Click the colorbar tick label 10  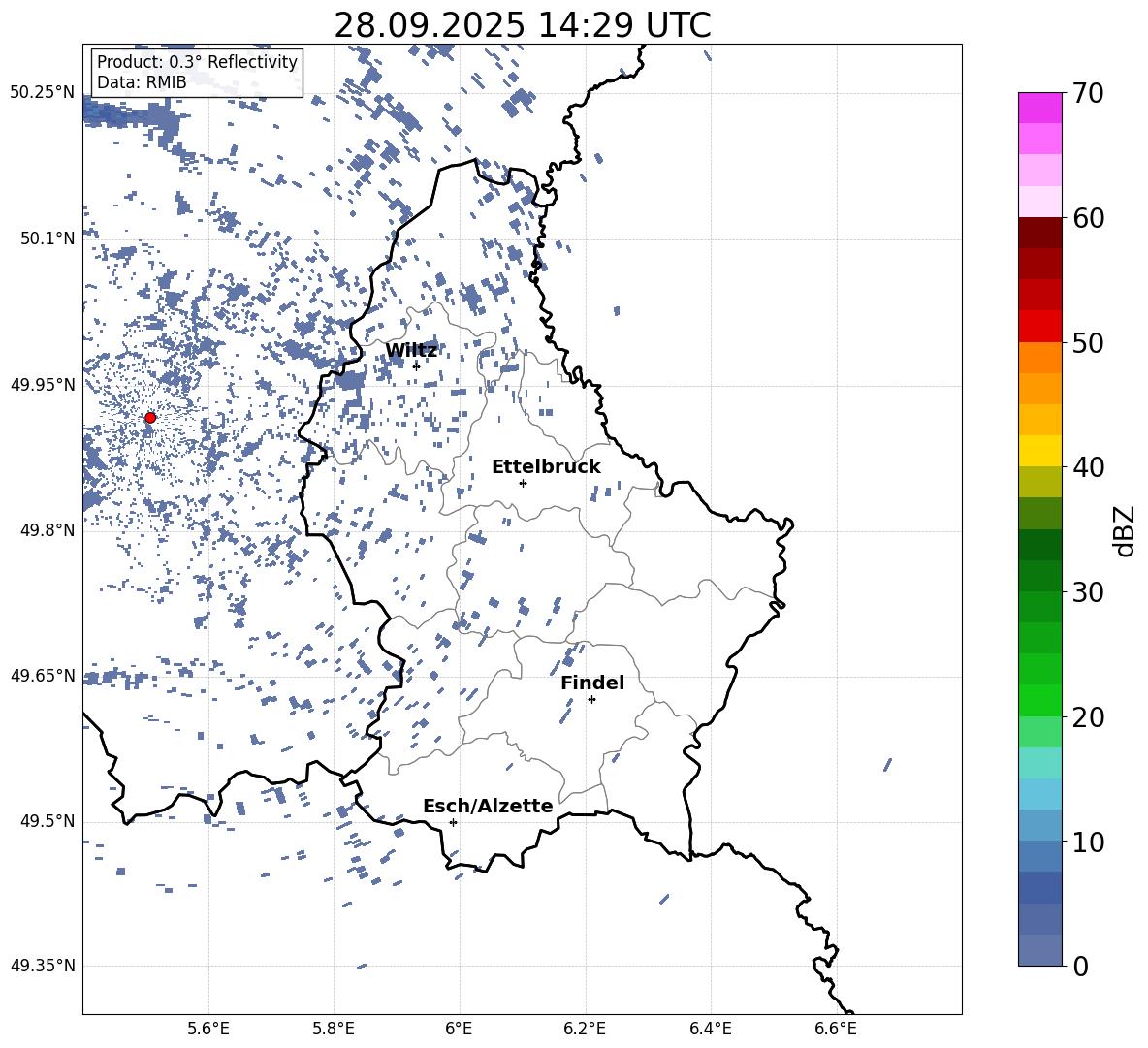(x=1089, y=842)
